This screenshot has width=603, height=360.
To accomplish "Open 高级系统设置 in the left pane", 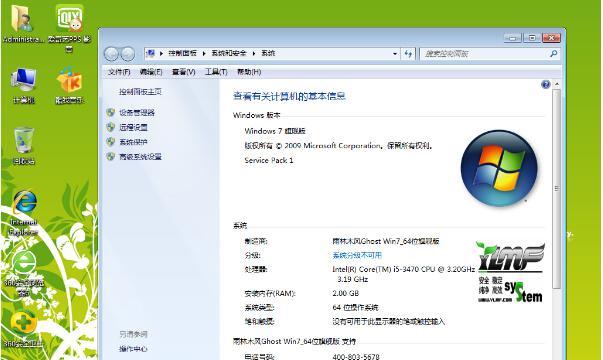I will [140, 157].
